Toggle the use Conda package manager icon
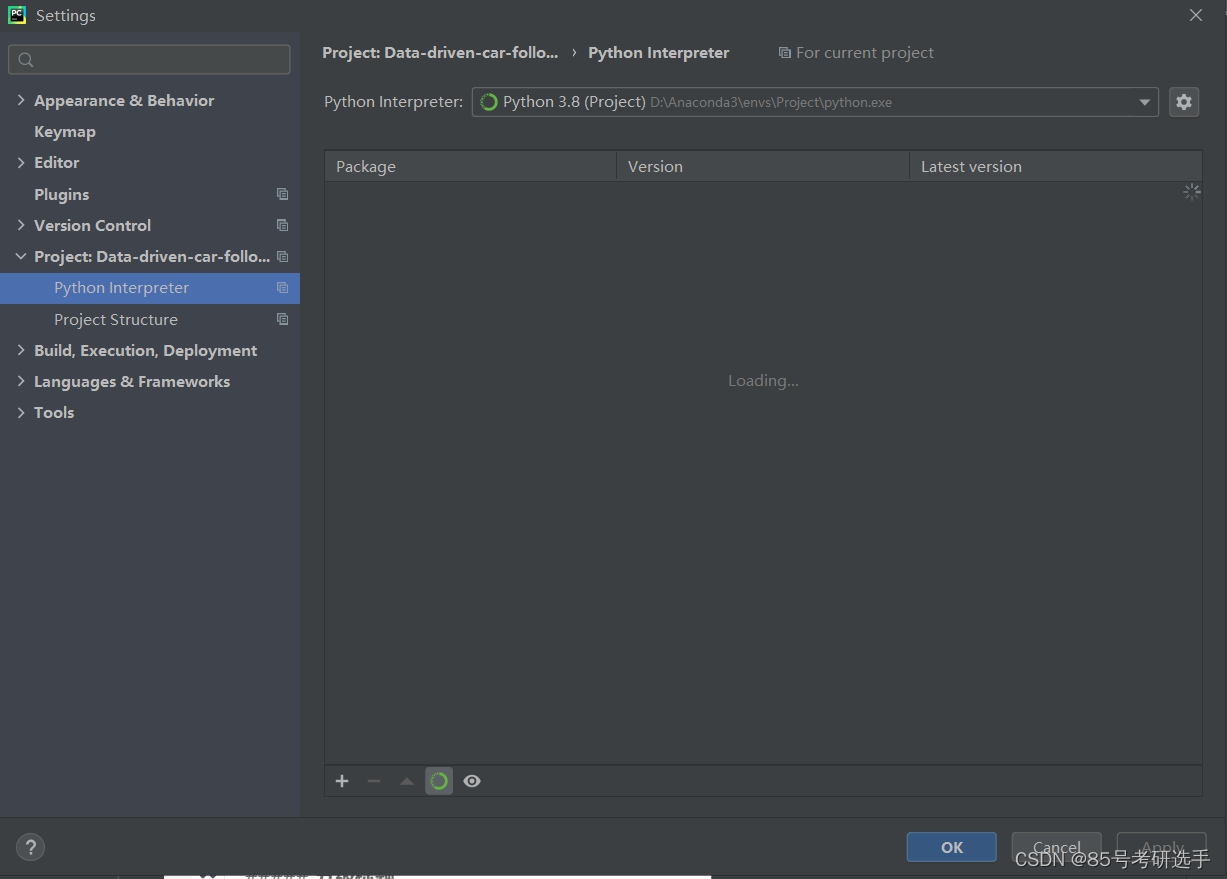Image resolution: width=1227 pixels, height=879 pixels. pos(439,781)
